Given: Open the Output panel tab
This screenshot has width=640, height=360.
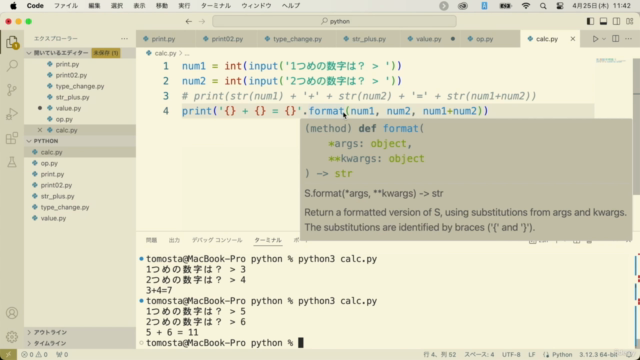Looking at the screenshot, I should pyautogui.click(x=174, y=240).
